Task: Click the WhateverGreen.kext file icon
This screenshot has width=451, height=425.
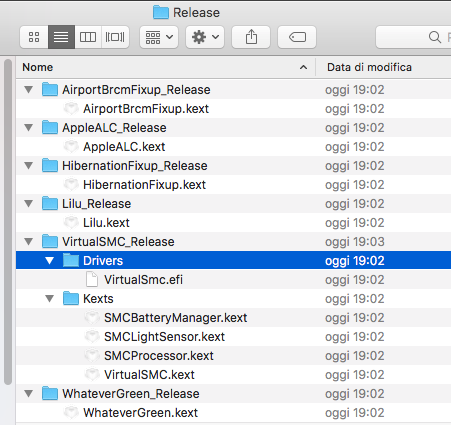Action: click(71, 413)
